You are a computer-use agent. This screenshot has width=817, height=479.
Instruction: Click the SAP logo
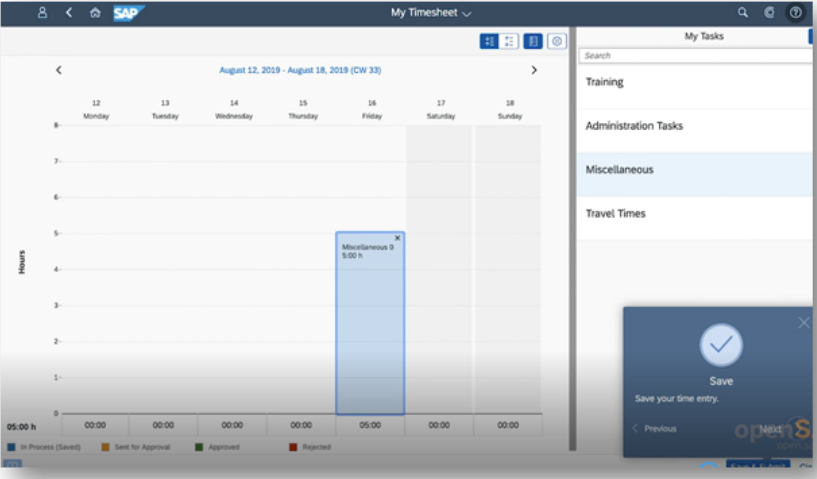[129, 13]
